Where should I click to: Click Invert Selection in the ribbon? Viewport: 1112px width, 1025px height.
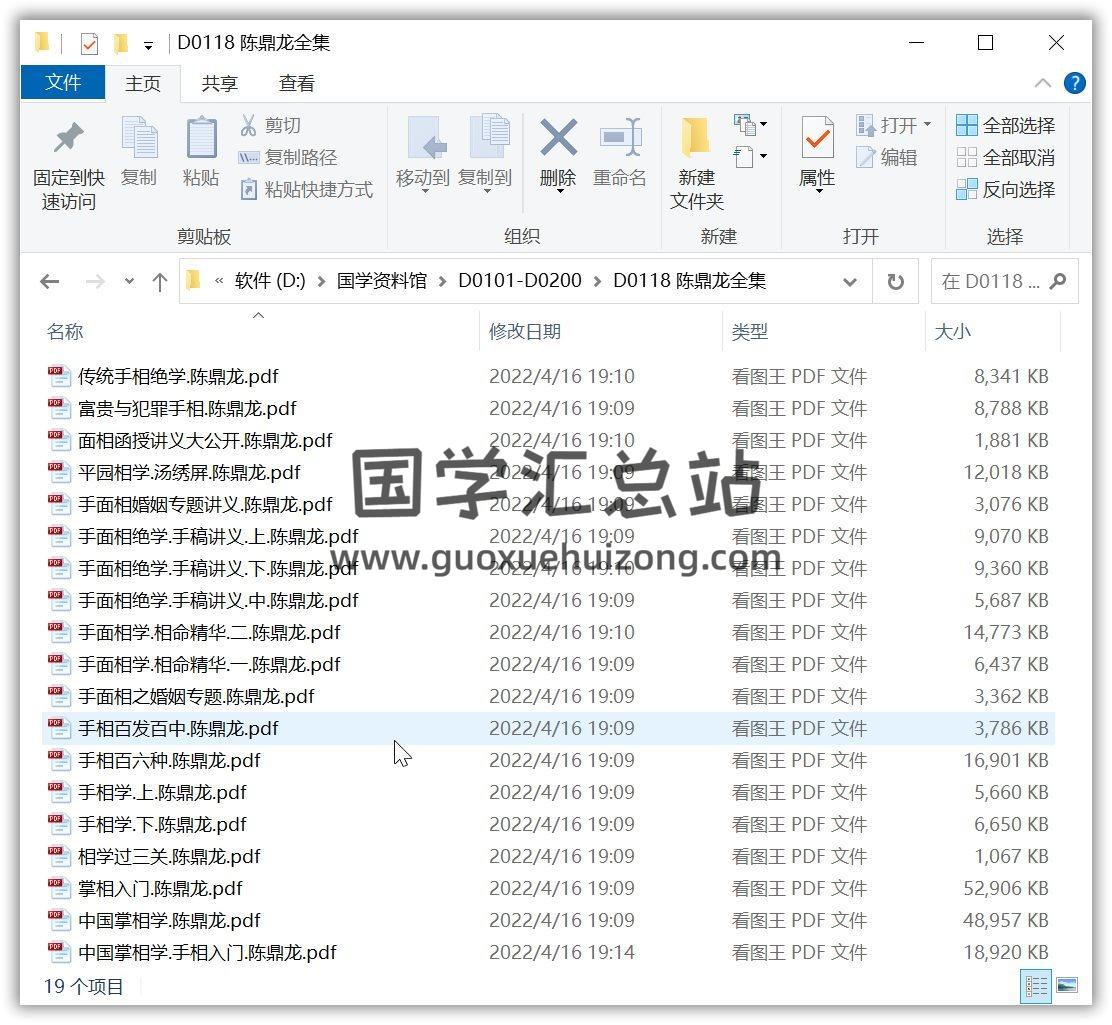pos(1006,189)
